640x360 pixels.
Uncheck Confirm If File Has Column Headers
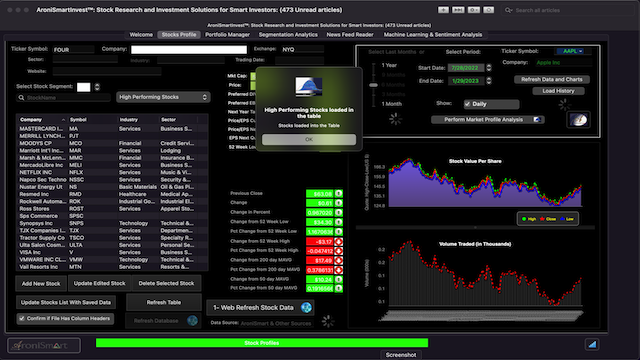pos(22,318)
